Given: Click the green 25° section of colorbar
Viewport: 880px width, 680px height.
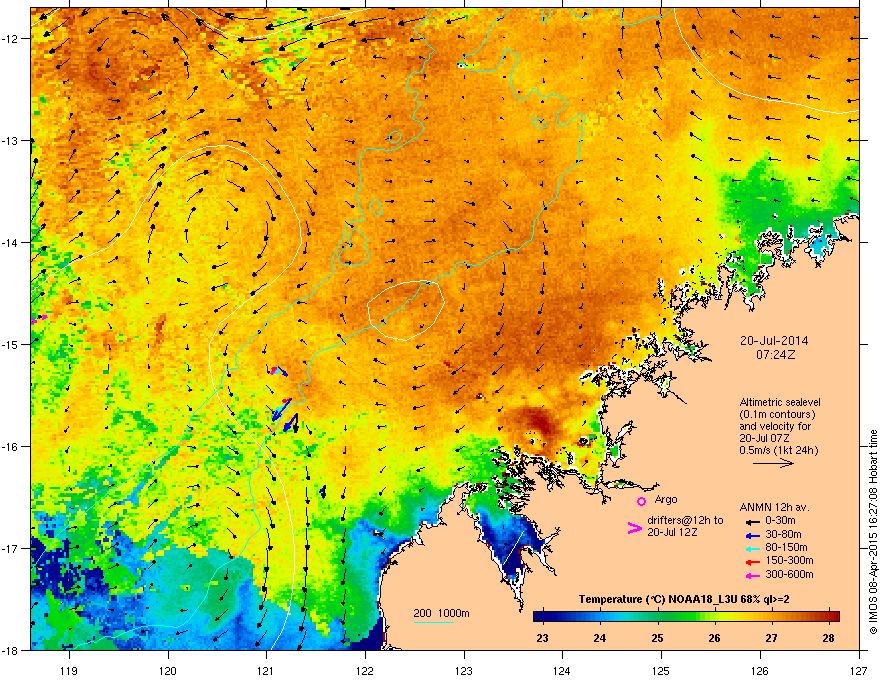Looking at the screenshot, I should [658, 617].
